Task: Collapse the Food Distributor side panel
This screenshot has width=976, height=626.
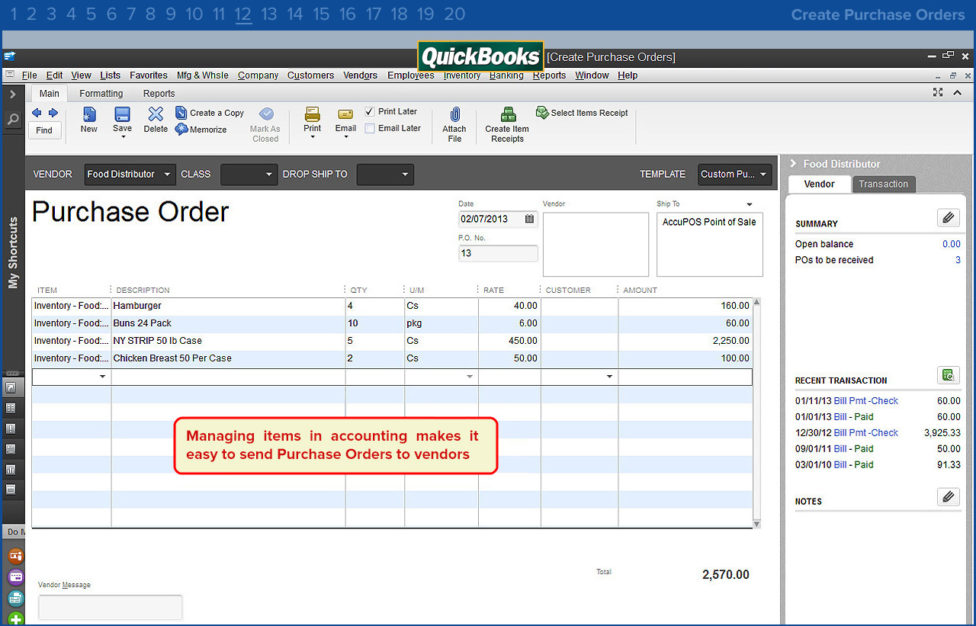Action: click(x=793, y=164)
